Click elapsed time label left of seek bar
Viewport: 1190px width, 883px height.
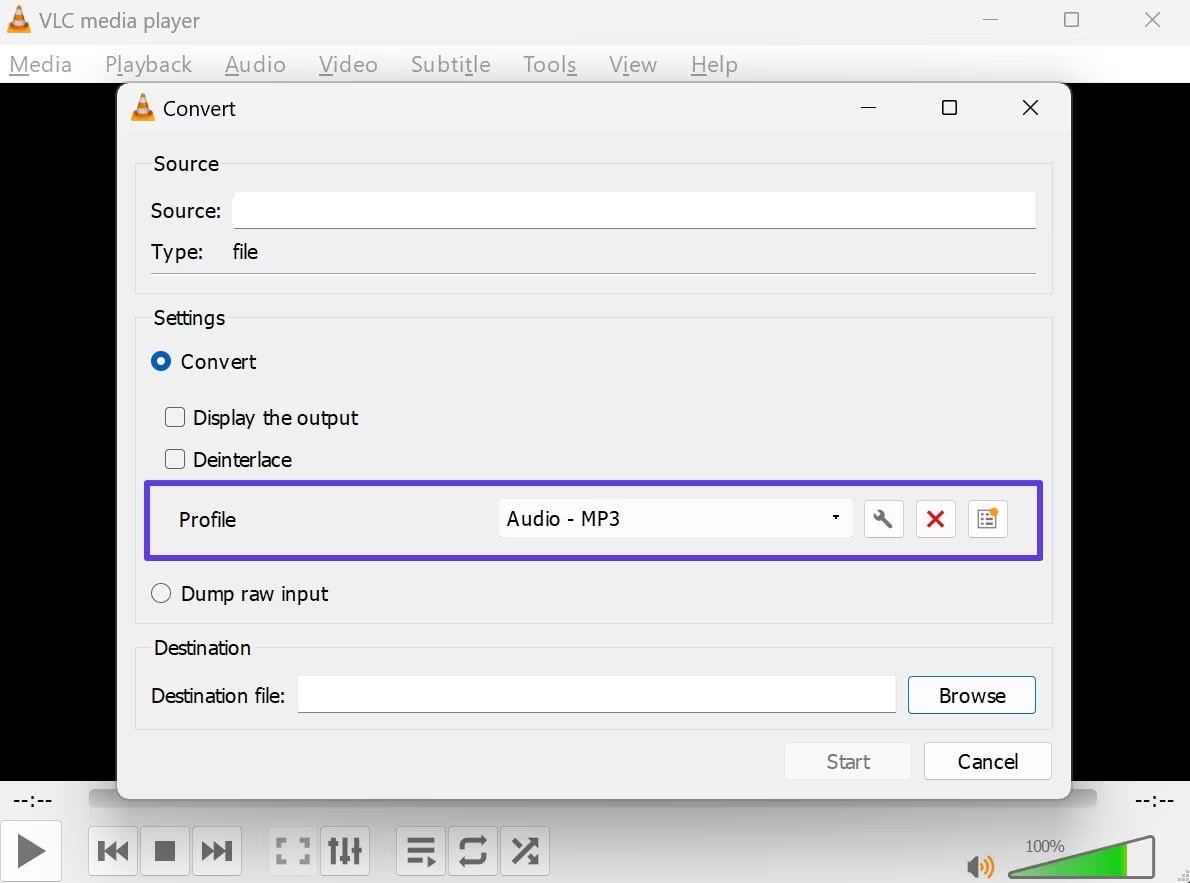pos(33,800)
